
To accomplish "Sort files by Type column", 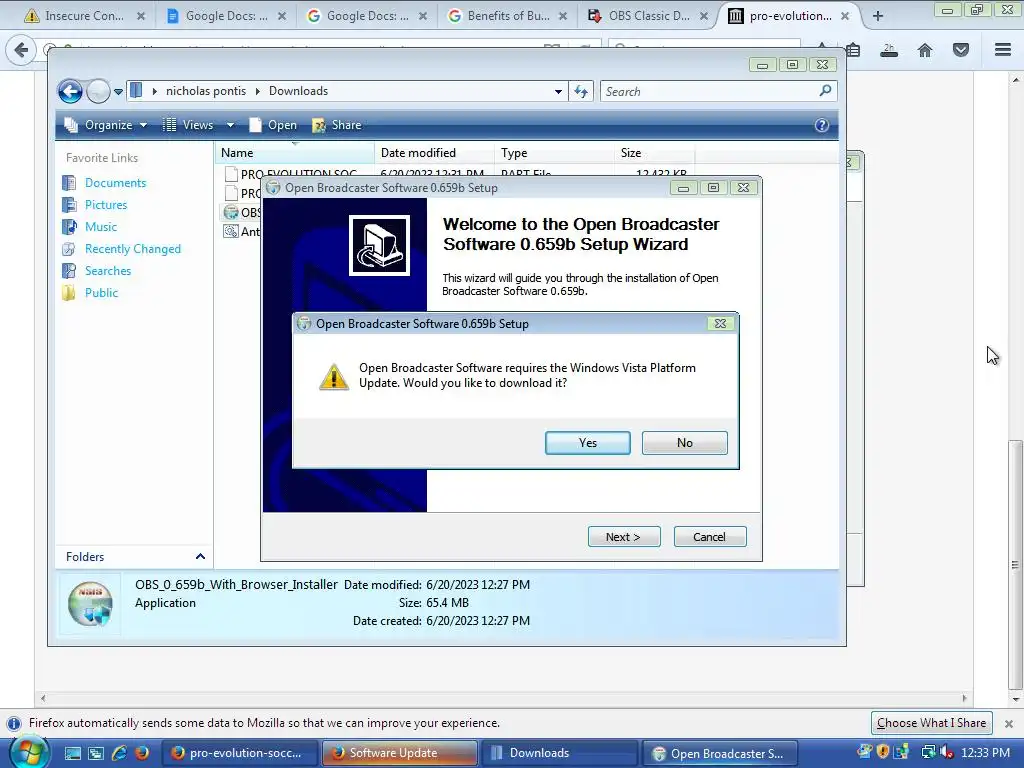I will (554, 153).
